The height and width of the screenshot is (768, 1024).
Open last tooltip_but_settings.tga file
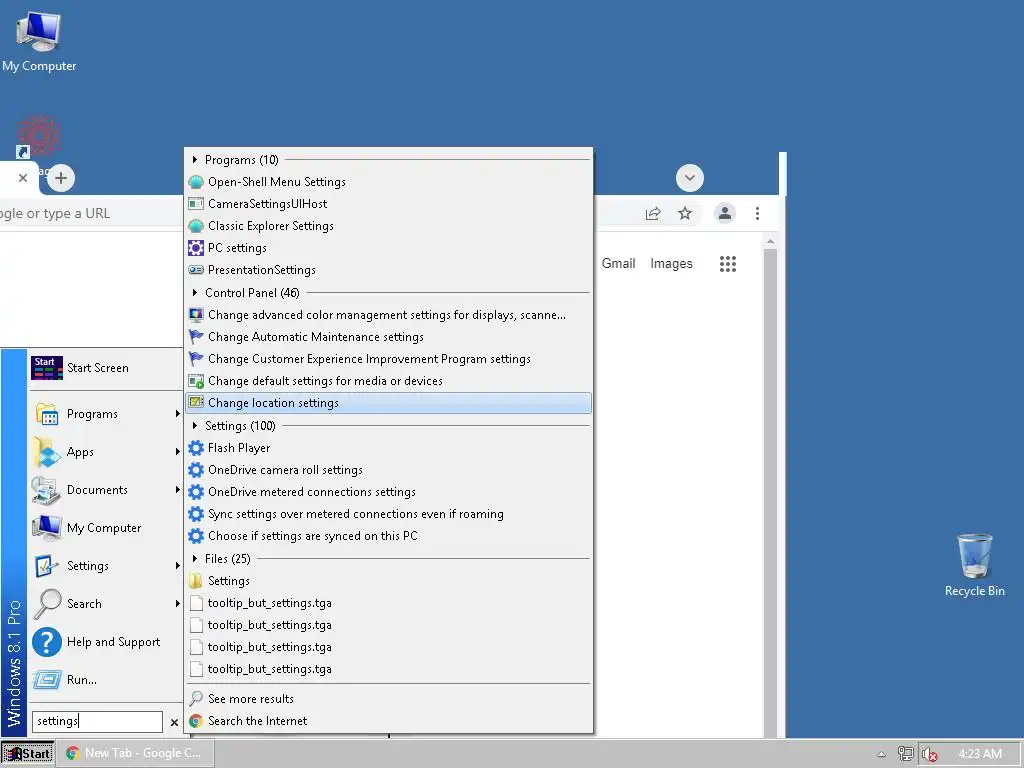pyautogui.click(x=389, y=669)
